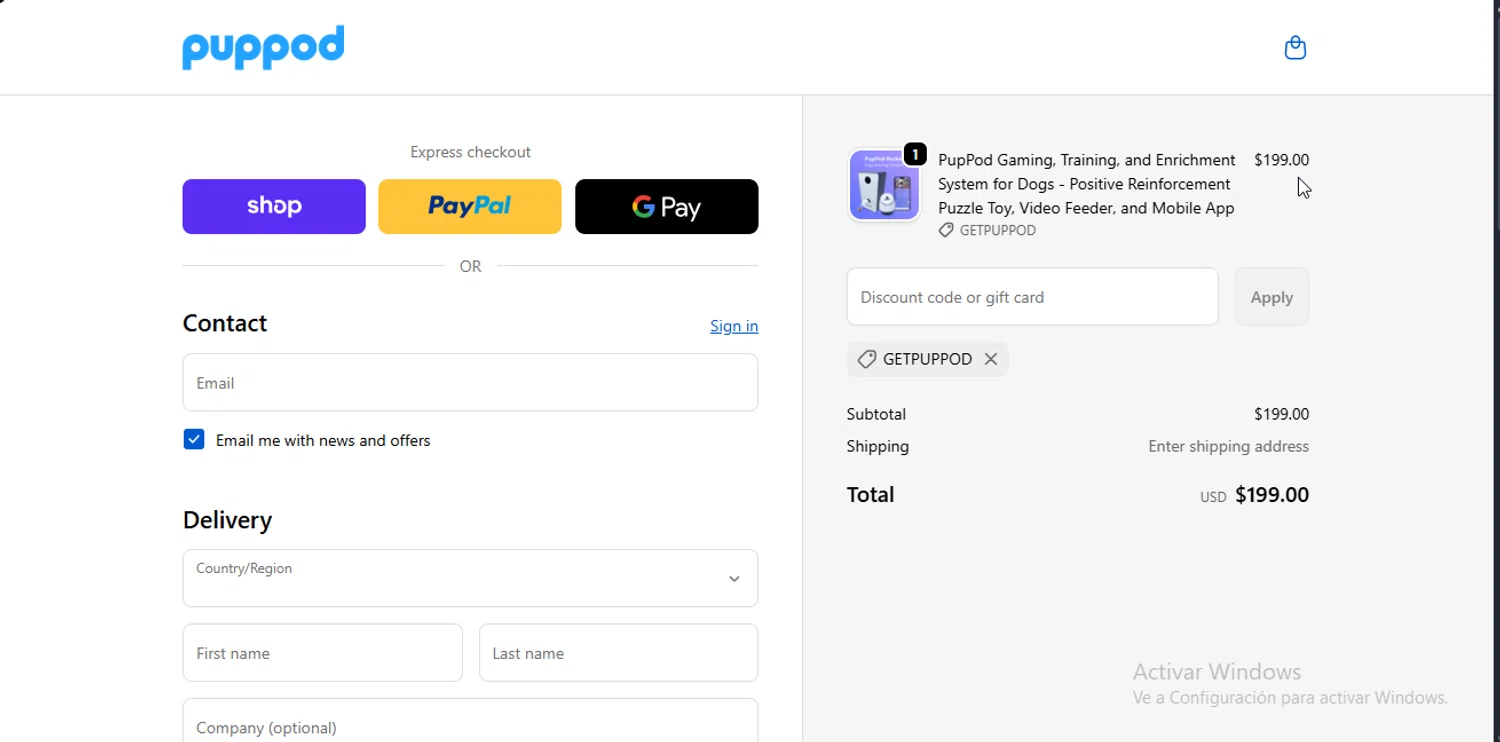Viewport: 1500px width, 742px height.
Task: Click the Apply discount button
Action: [1272, 296]
